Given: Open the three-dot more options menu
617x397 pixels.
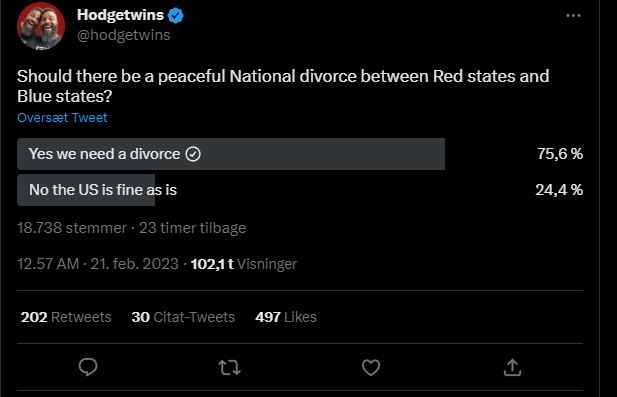Looking at the screenshot, I should [573, 16].
